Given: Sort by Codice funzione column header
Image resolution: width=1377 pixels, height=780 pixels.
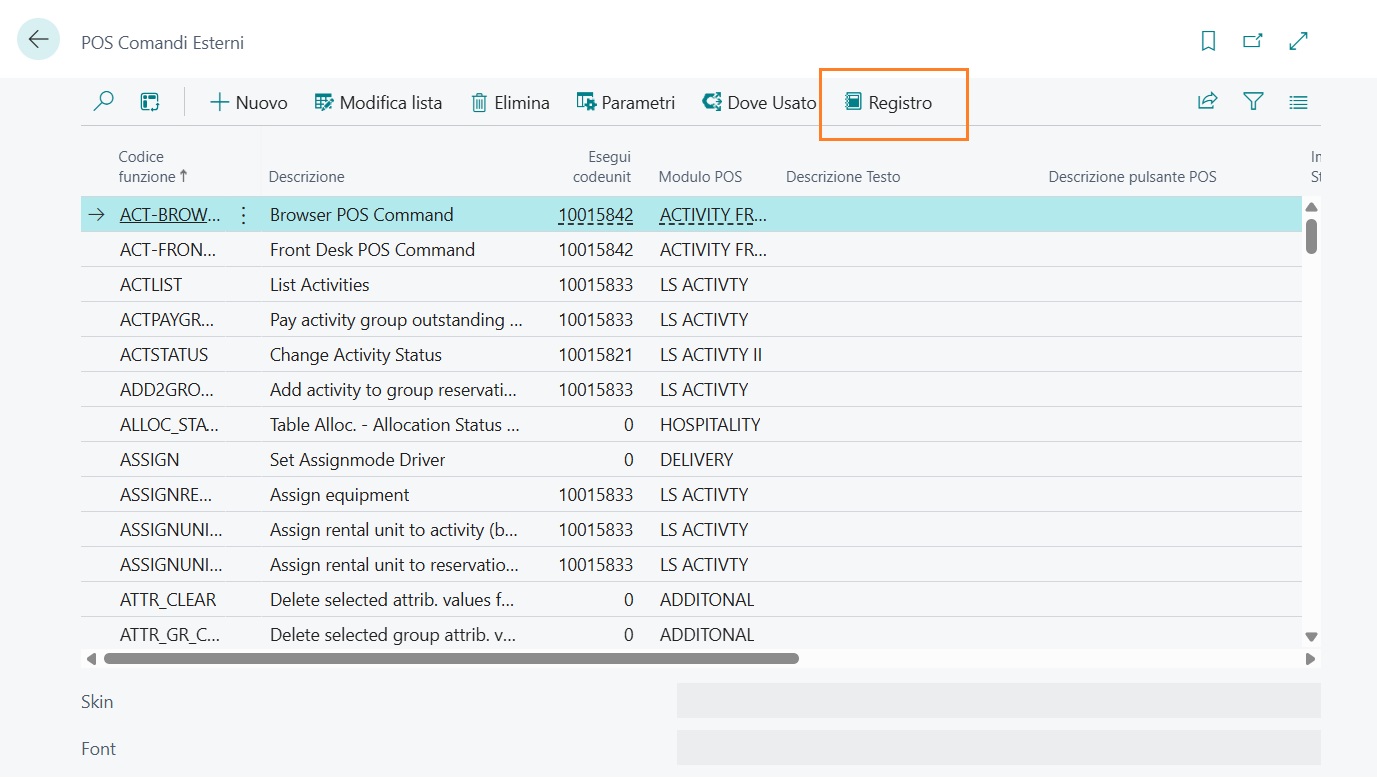Looking at the screenshot, I should point(153,166).
